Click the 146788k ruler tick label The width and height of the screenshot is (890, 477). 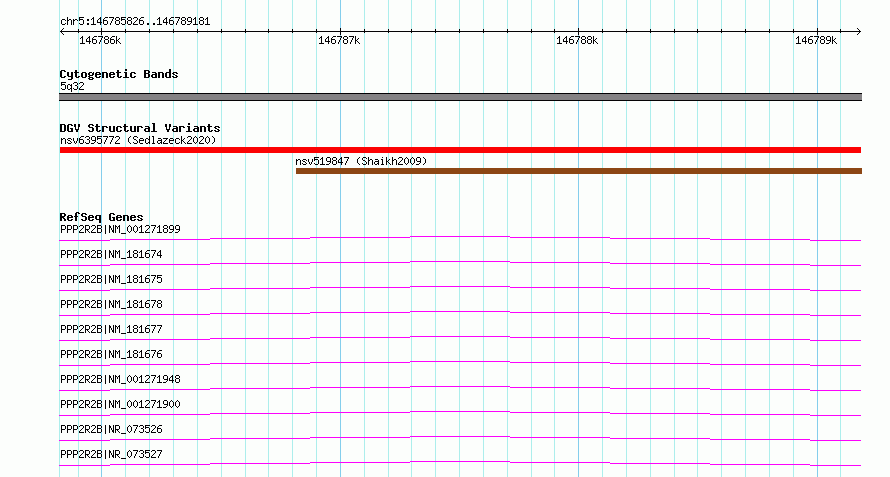tap(577, 41)
